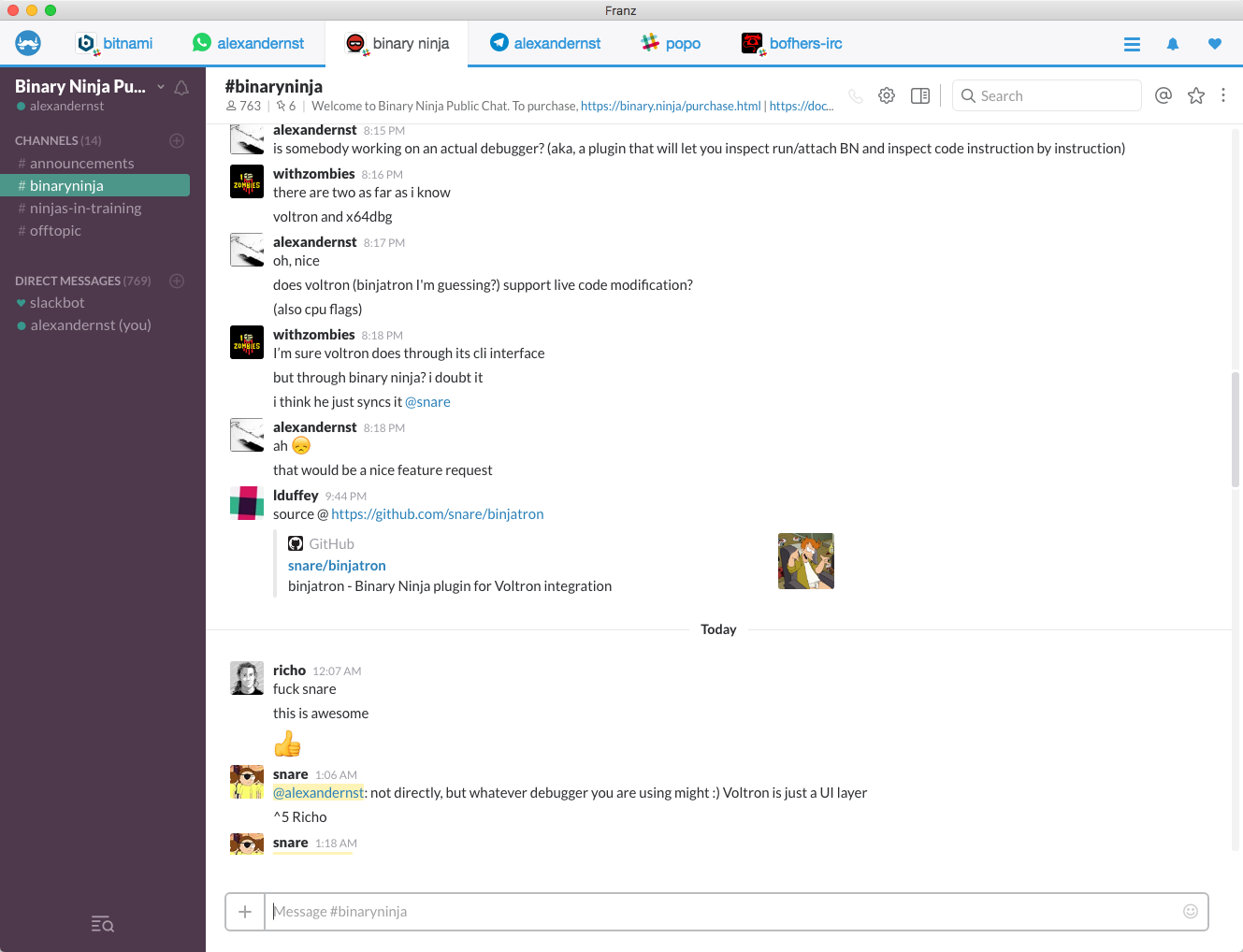1243x952 pixels.
Task: Start a new direct message with plus icon
Action: 177,281
